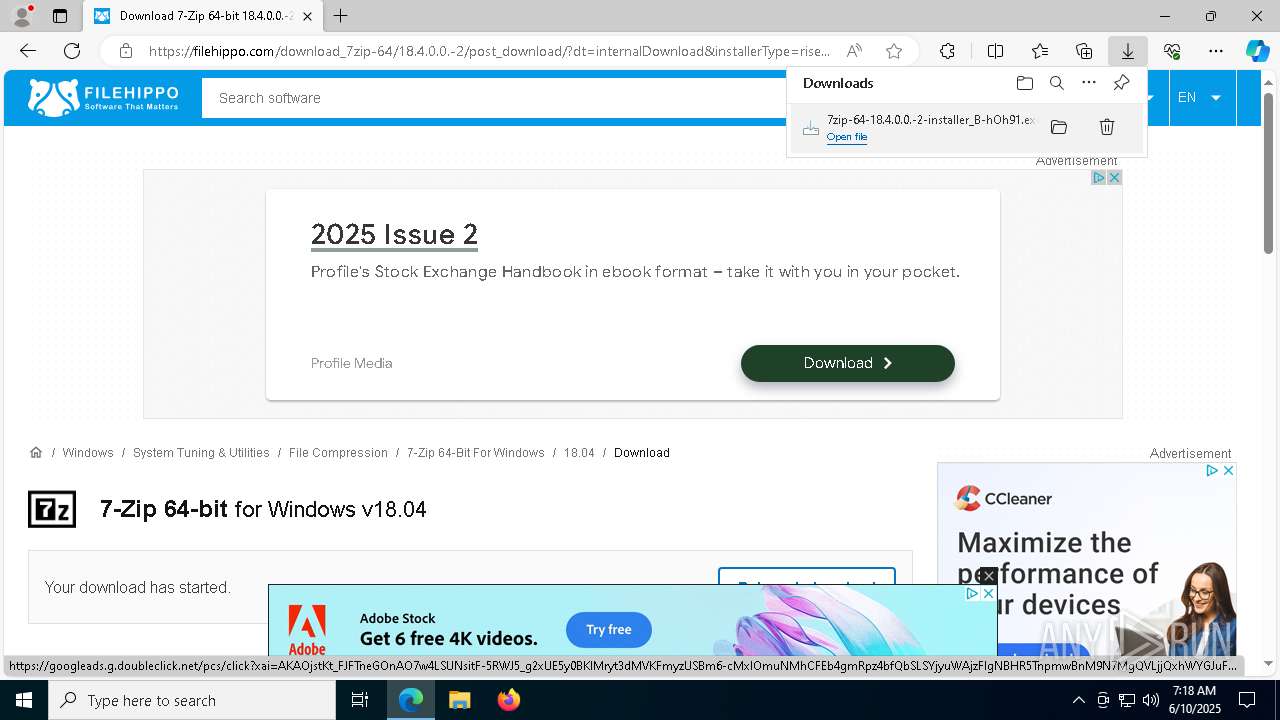The width and height of the screenshot is (1280, 720).
Task: Navigate to Windows breadcrumb link
Action: click(x=88, y=453)
